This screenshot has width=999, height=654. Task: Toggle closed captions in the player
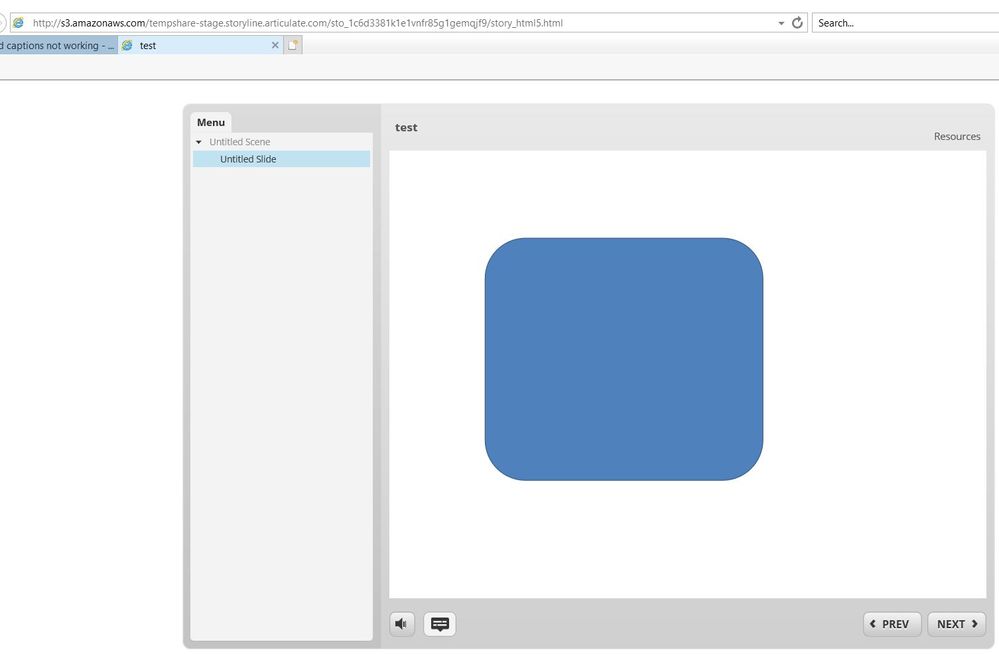point(440,624)
